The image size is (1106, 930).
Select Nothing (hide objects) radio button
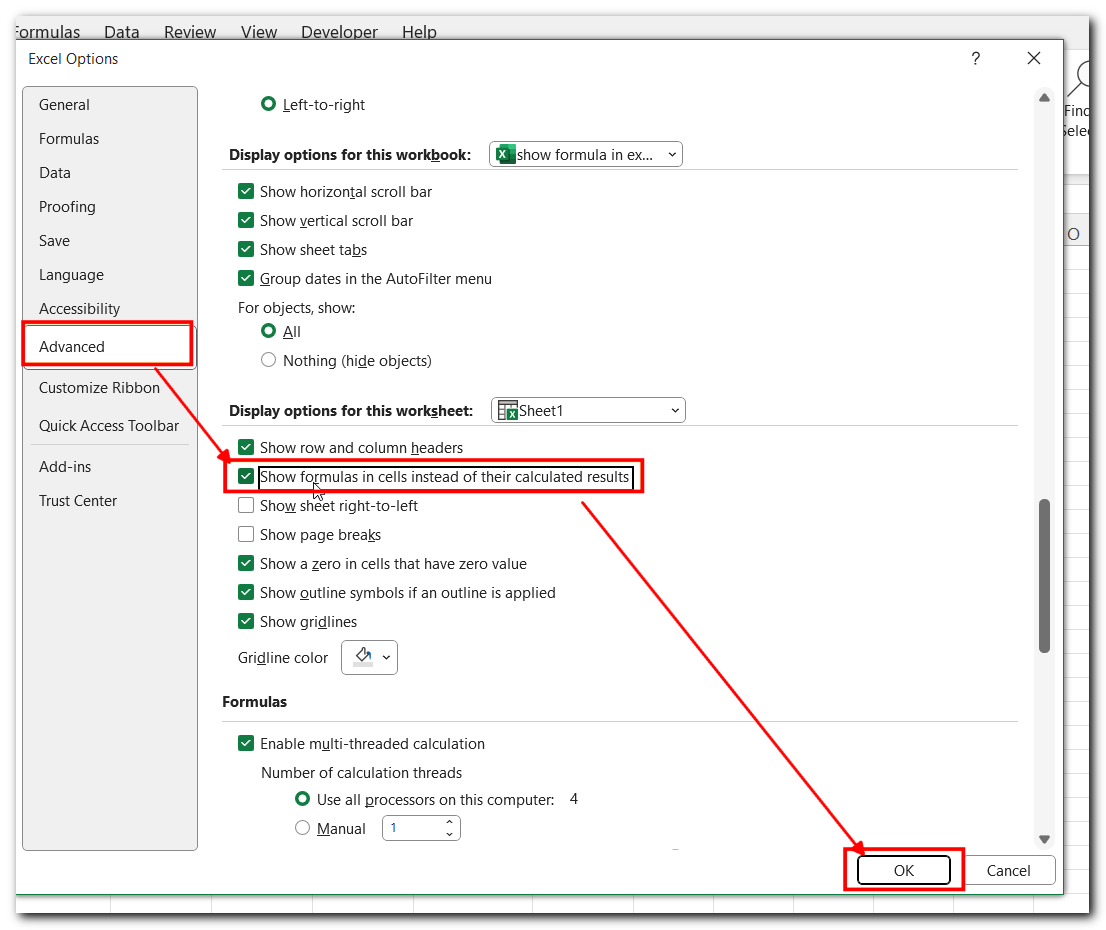click(268, 360)
